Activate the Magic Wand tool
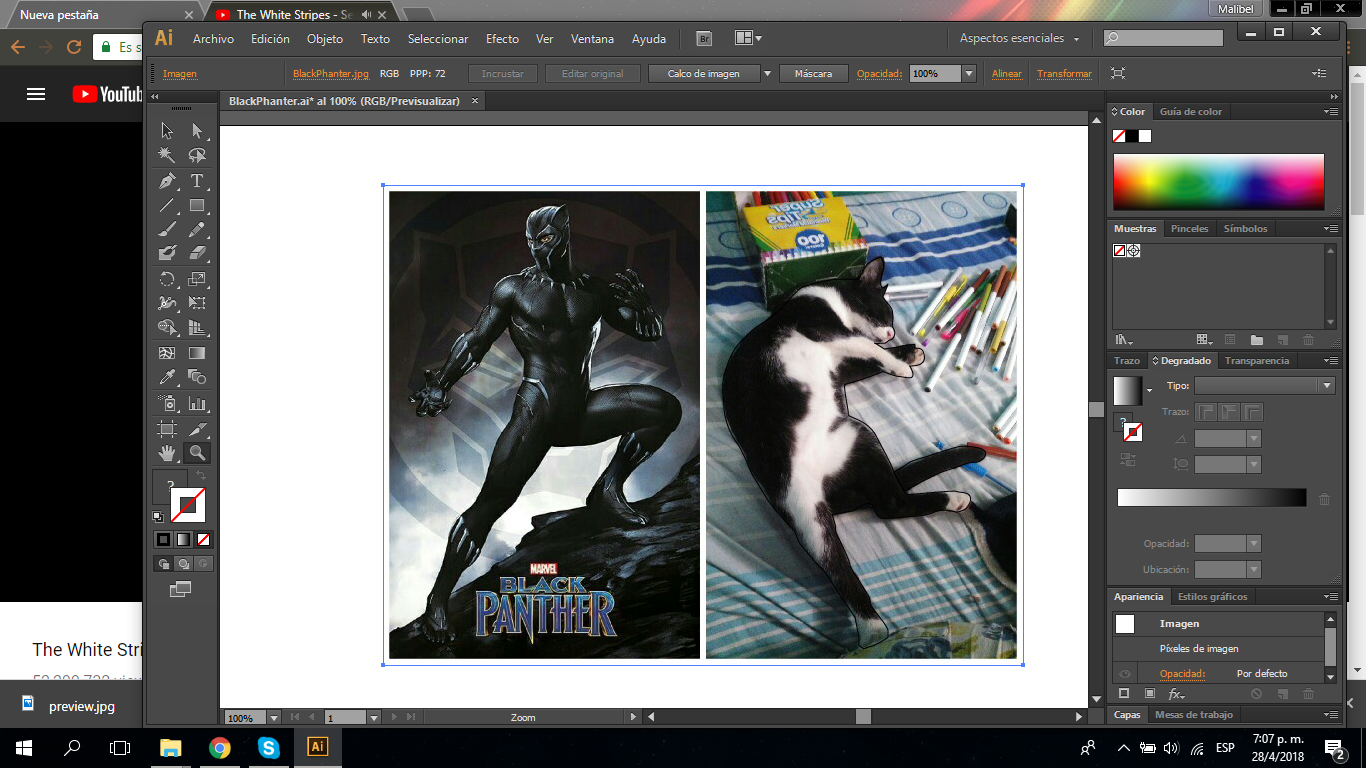 coord(167,155)
